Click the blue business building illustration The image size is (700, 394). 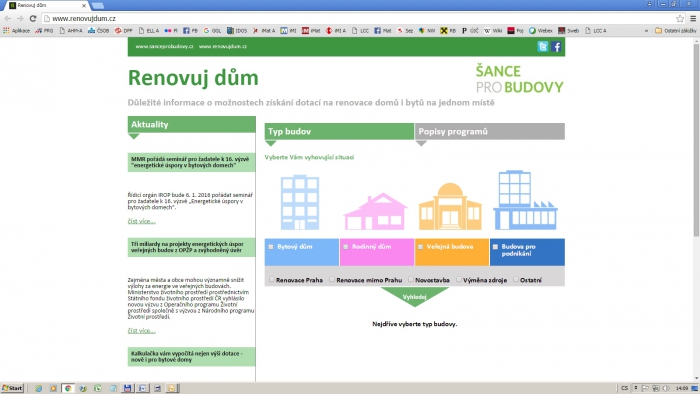coord(525,200)
